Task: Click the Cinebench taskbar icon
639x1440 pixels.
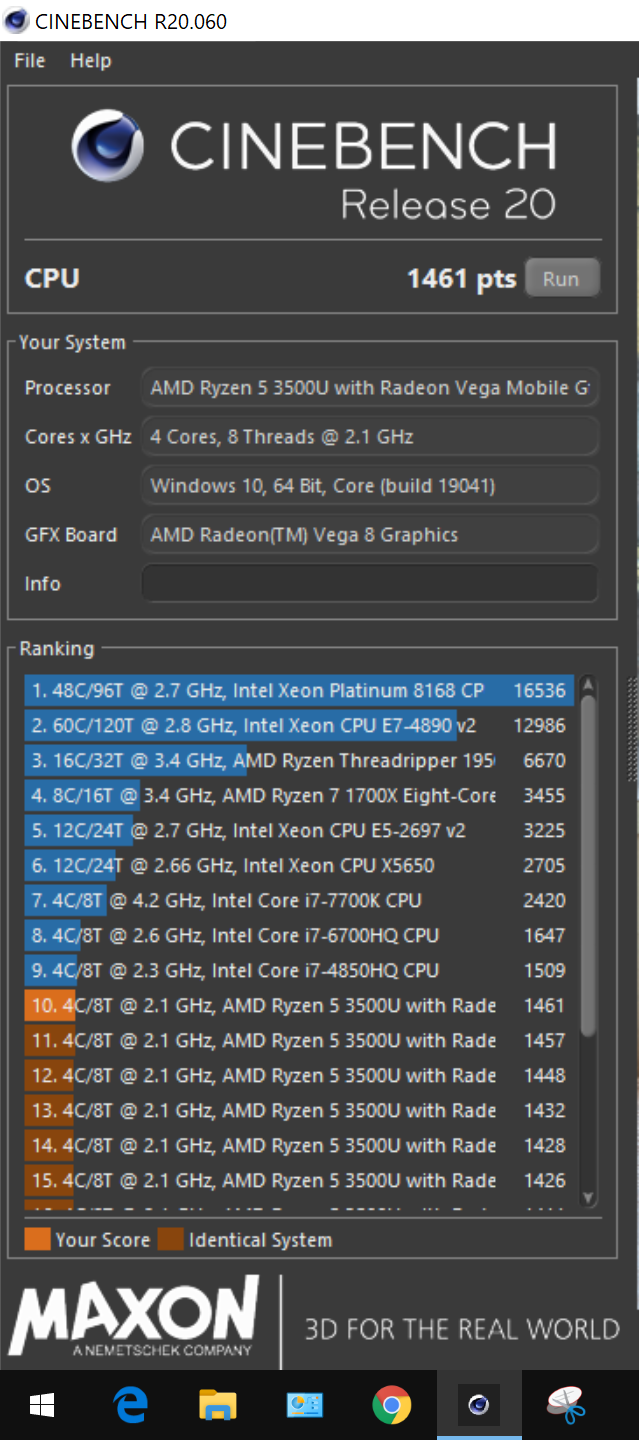Action: 479,1406
